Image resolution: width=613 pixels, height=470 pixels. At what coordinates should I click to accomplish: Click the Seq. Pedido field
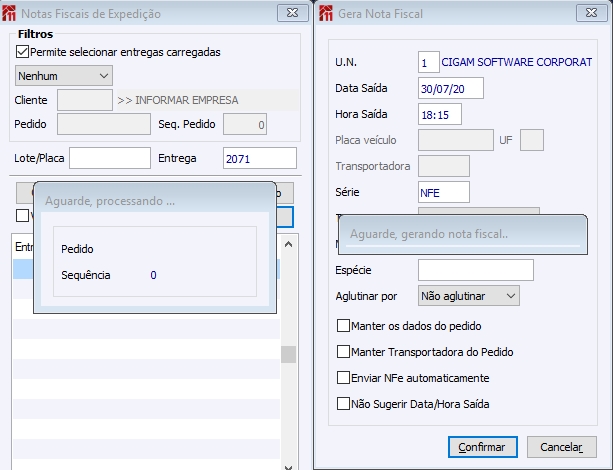(245, 124)
